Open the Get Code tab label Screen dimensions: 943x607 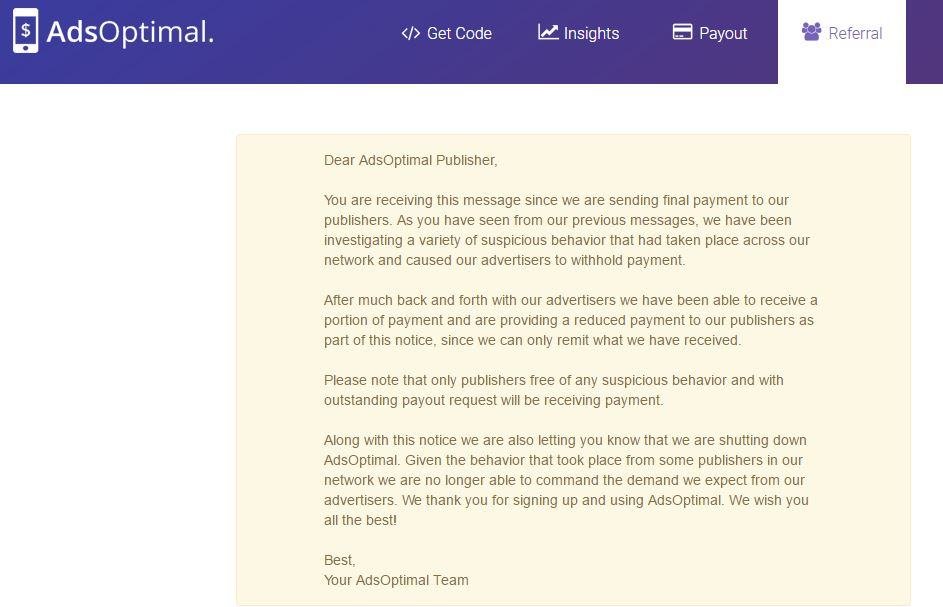pyautogui.click(x=459, y=33)
